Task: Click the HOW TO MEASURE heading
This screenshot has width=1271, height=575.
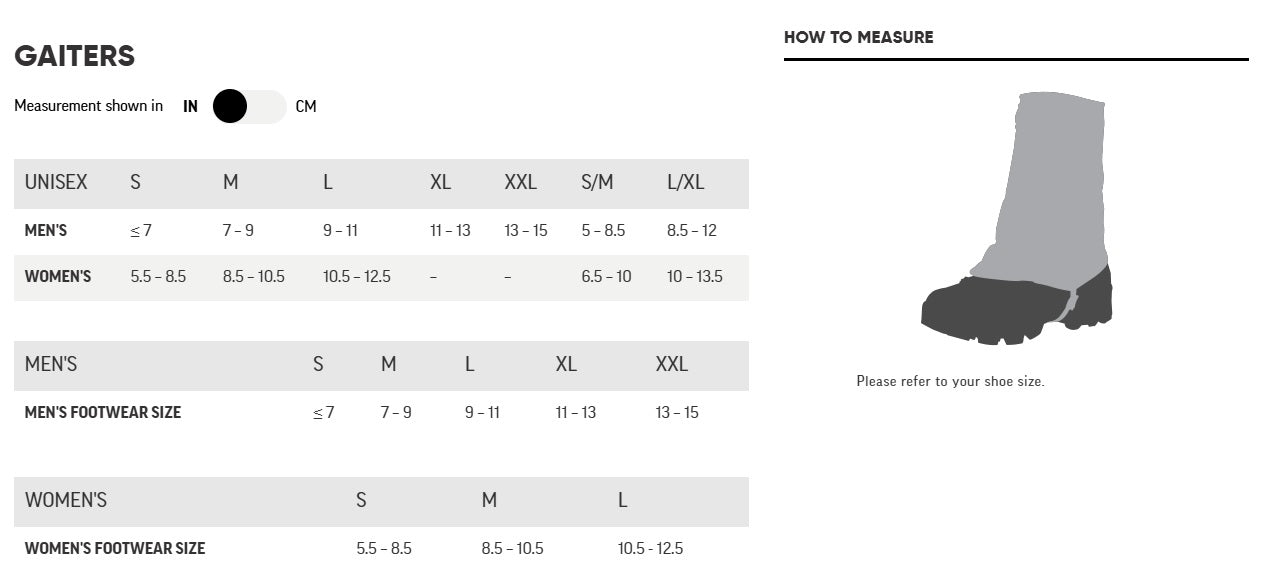Action: tap(858, 37)
